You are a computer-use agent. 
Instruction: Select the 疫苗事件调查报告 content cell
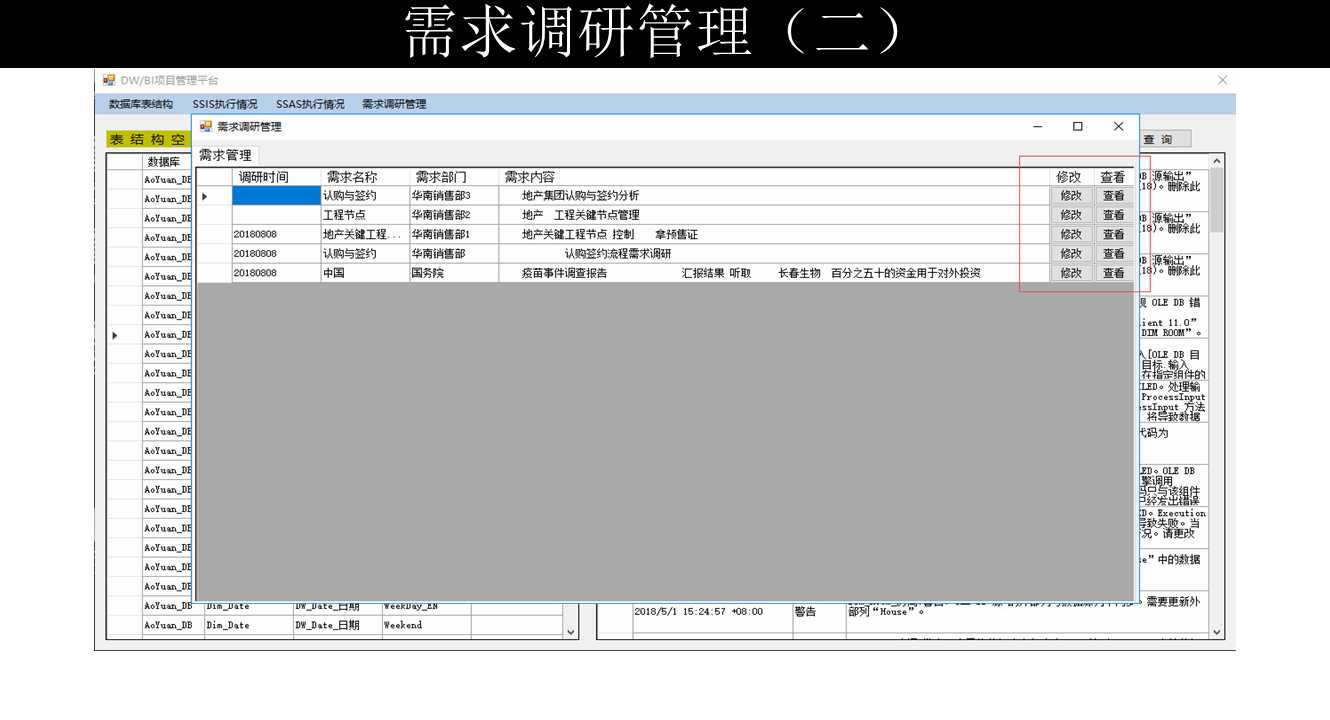click(x=774, y=273)
